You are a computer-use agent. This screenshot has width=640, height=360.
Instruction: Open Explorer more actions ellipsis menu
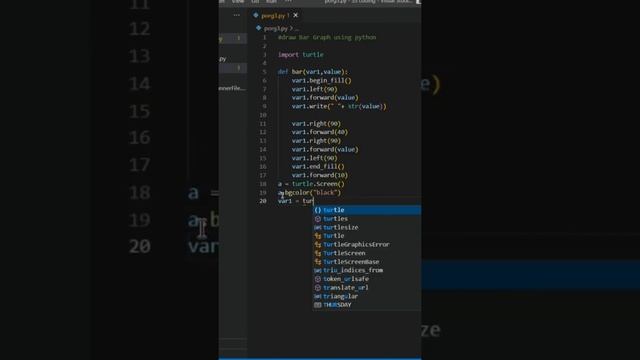237,15
